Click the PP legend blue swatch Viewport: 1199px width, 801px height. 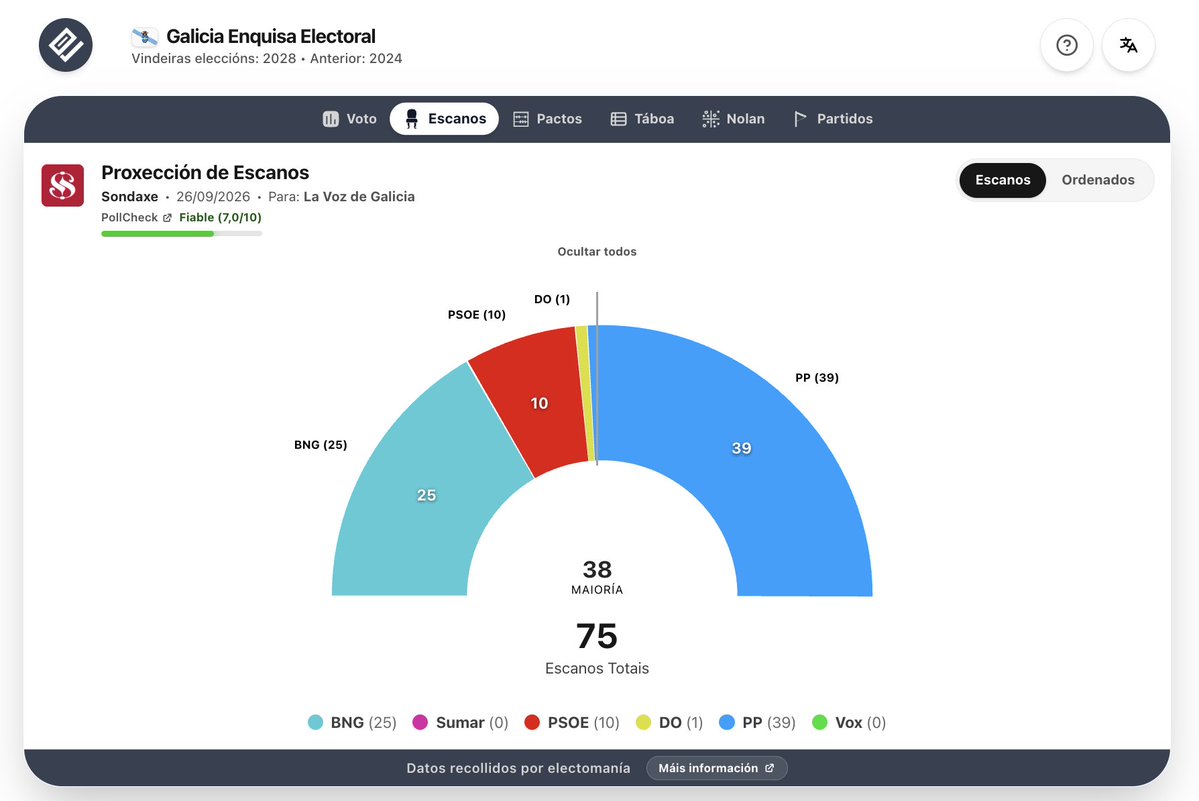[x=727, y=722]
